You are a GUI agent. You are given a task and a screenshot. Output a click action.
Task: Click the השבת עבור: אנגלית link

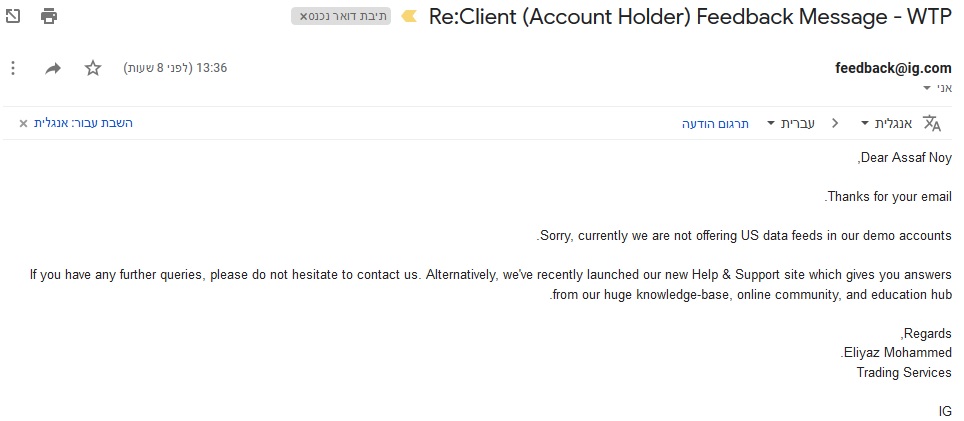(x=83, y=123)
